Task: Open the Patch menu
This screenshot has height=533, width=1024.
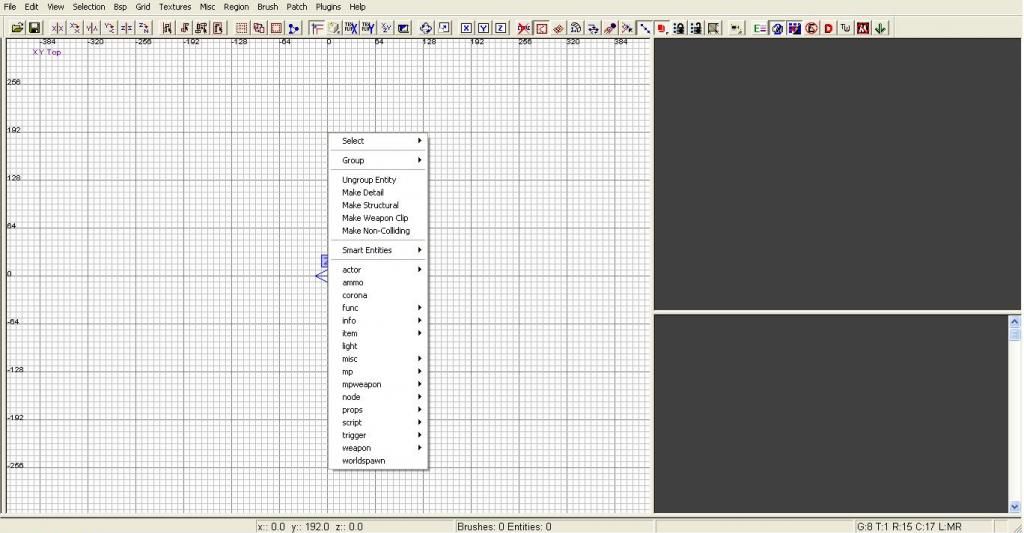Action: pyautogui.click(x=296, y=7)
